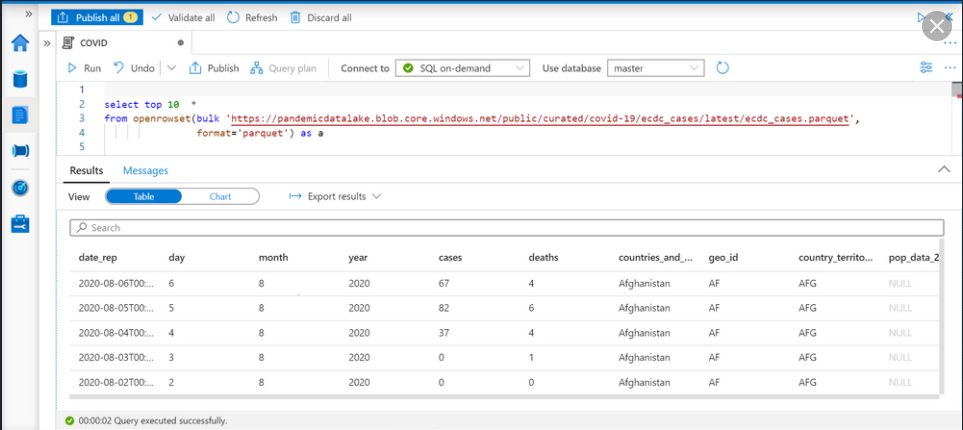Collapse the results panel with chevron
963x430 pixels.
tap(943, 170)
